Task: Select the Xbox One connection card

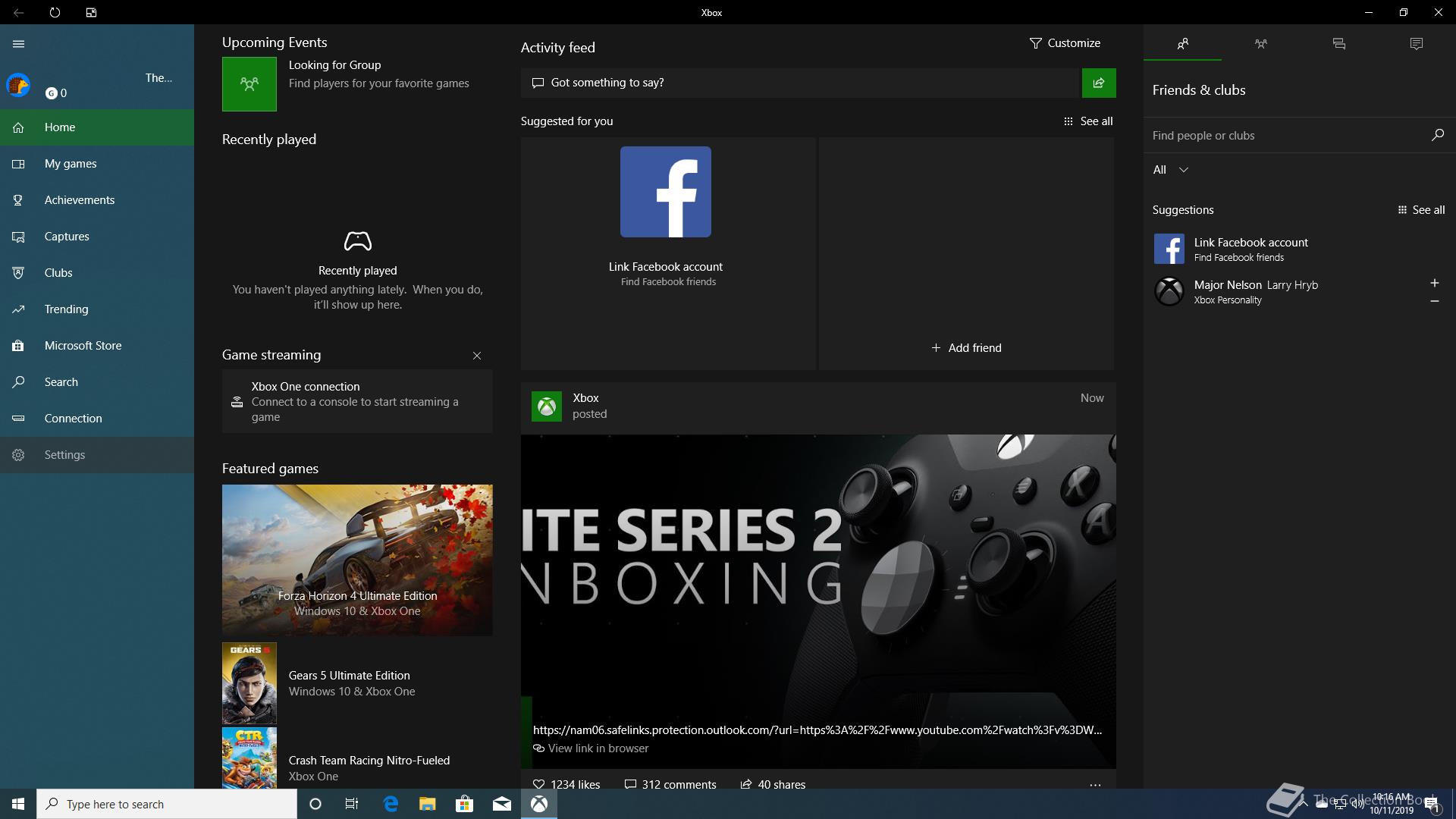Action: pos(357,401)
